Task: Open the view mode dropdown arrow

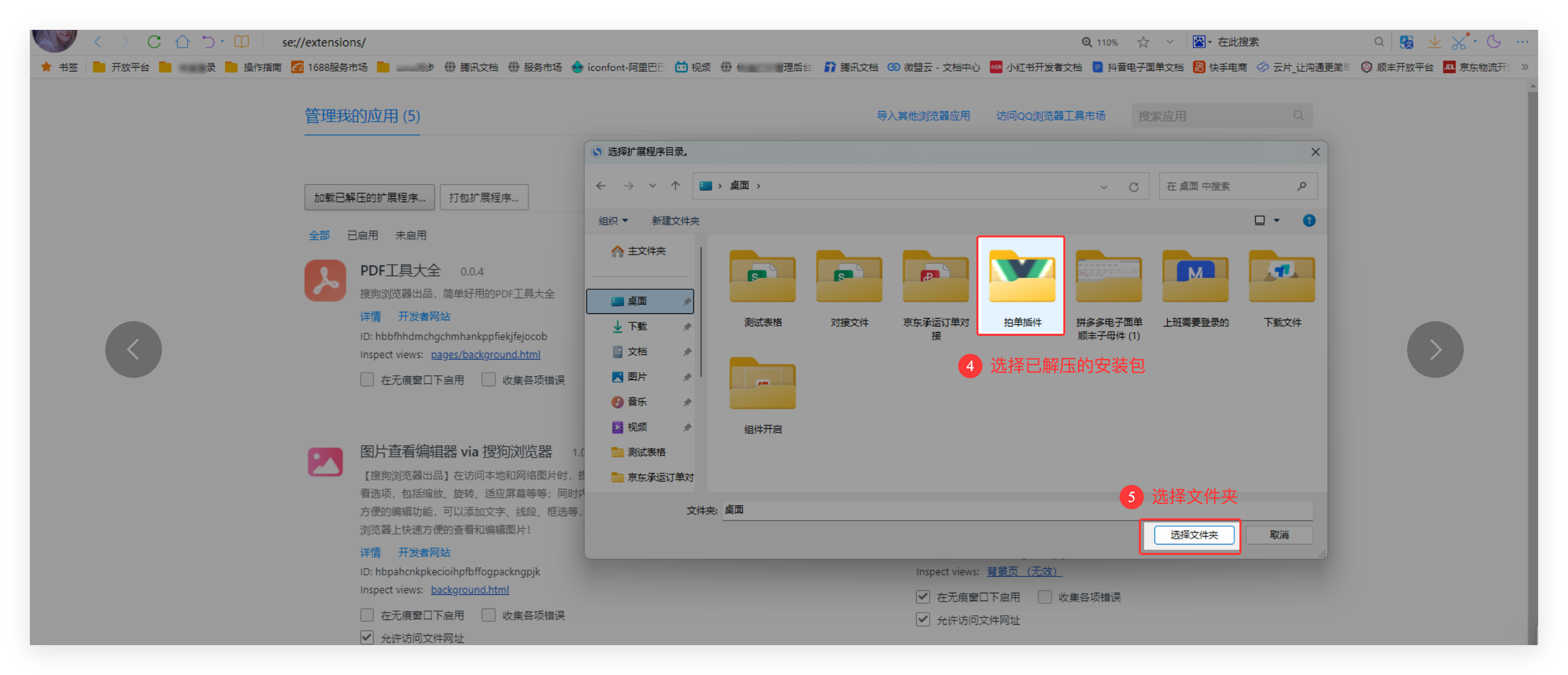Action: (1277, 220)
